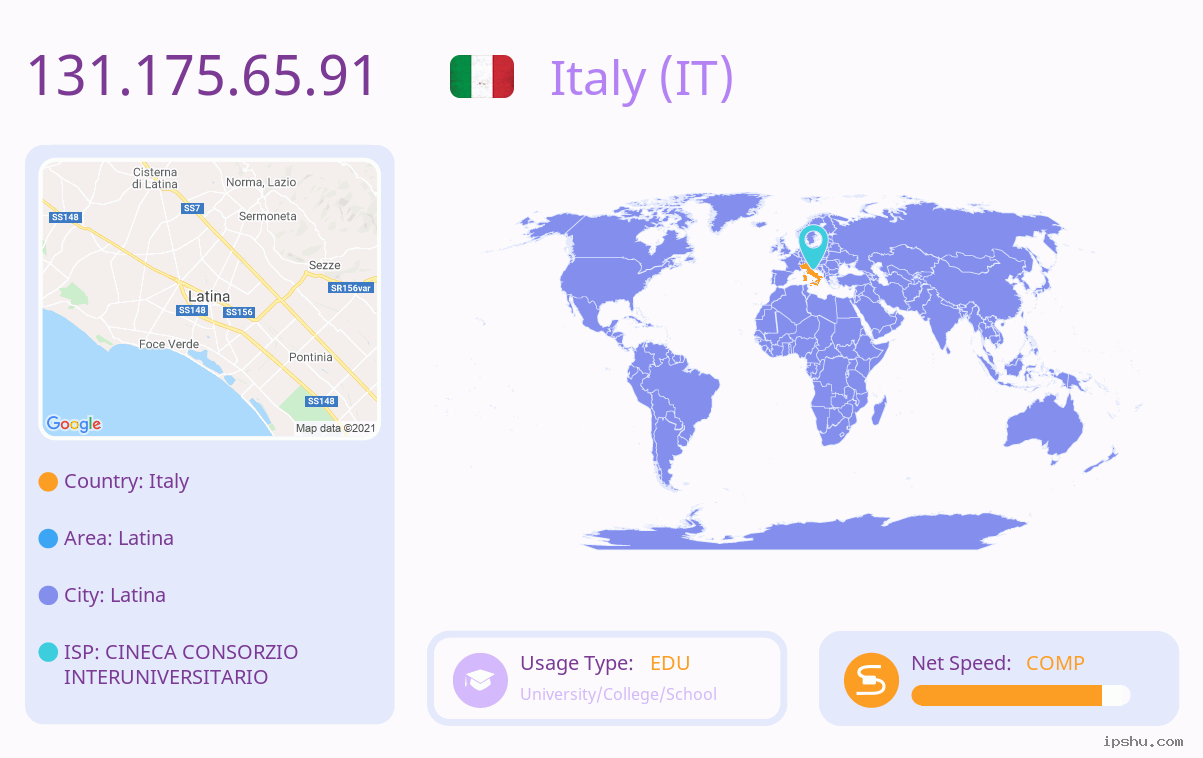The height and width of the screenshot is (758, 1203).
Task: Click the Net Speed COMP label
Action: tap(998, 663)
